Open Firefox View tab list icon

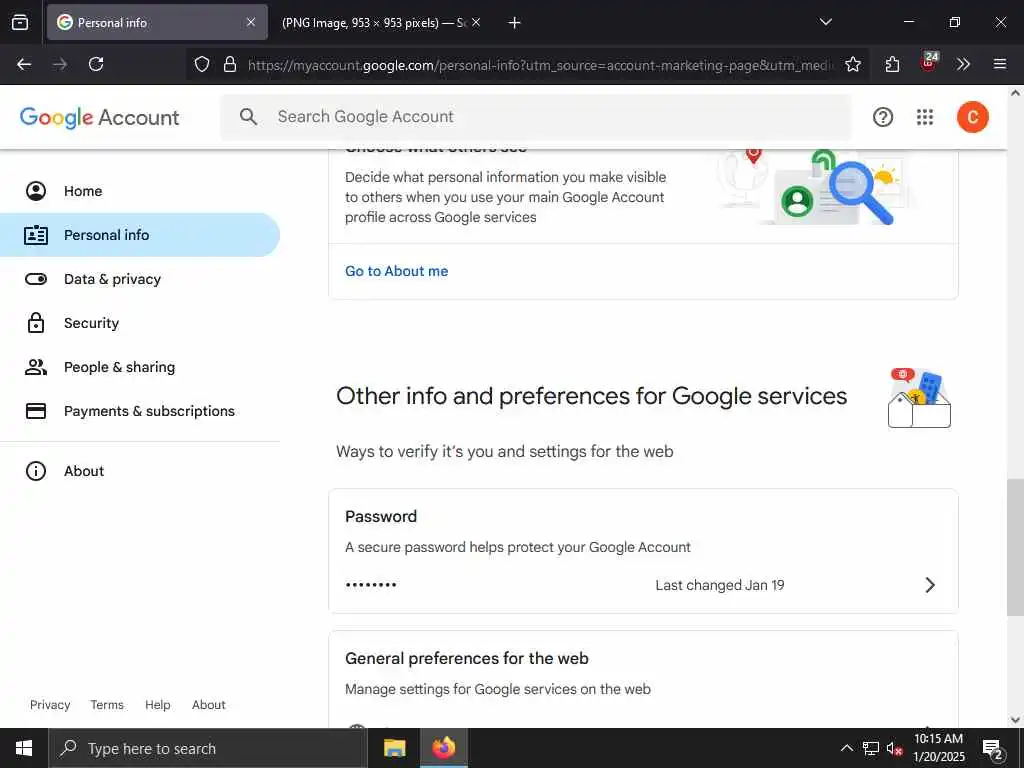click(20, 22)
